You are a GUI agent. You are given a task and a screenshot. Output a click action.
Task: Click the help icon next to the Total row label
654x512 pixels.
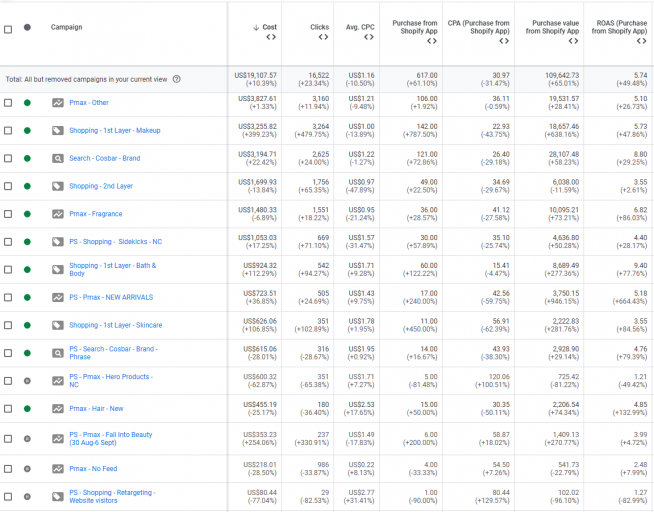click(x=176, y=79)
